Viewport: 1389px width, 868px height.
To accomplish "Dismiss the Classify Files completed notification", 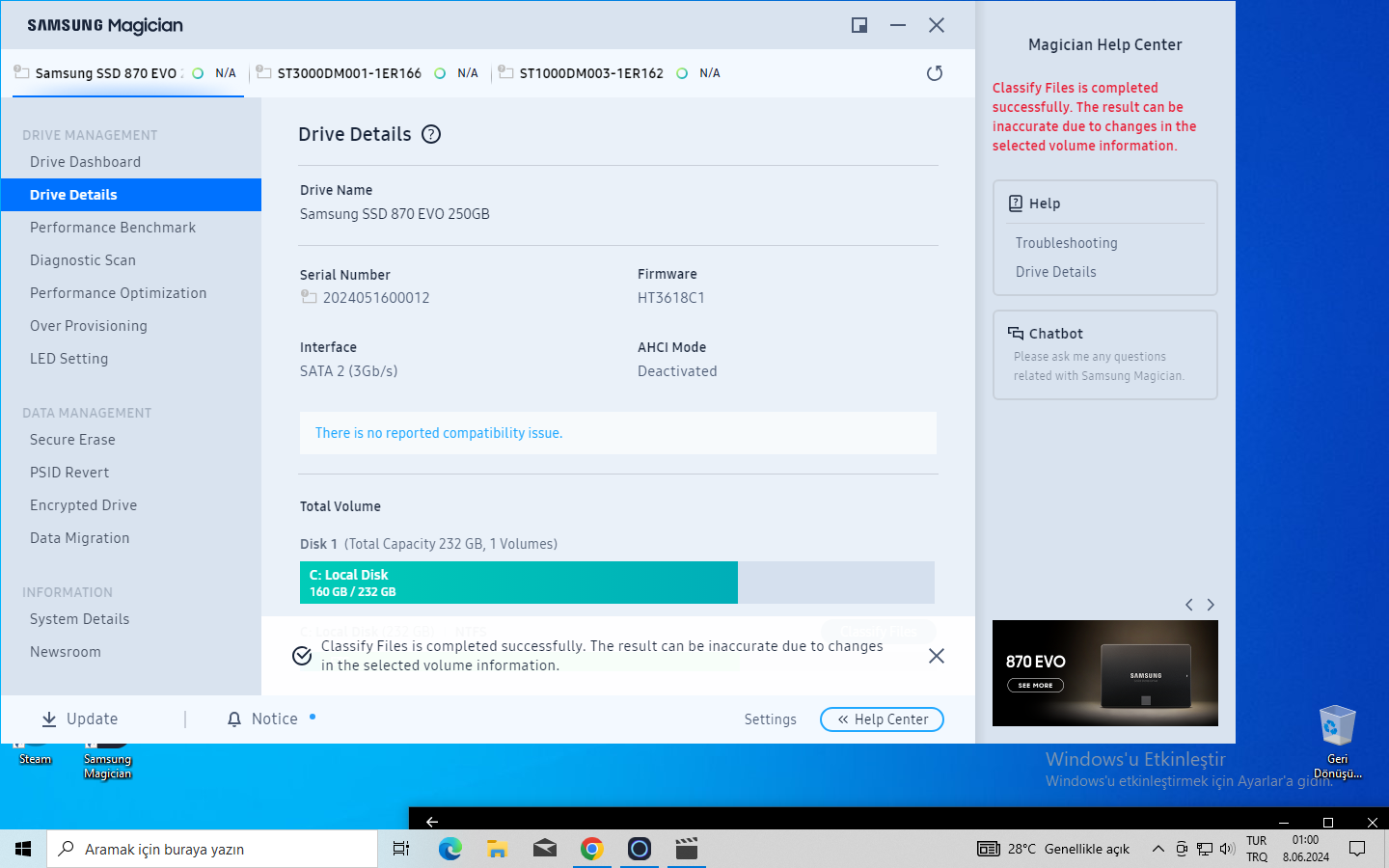I will [x=936, y=656].
